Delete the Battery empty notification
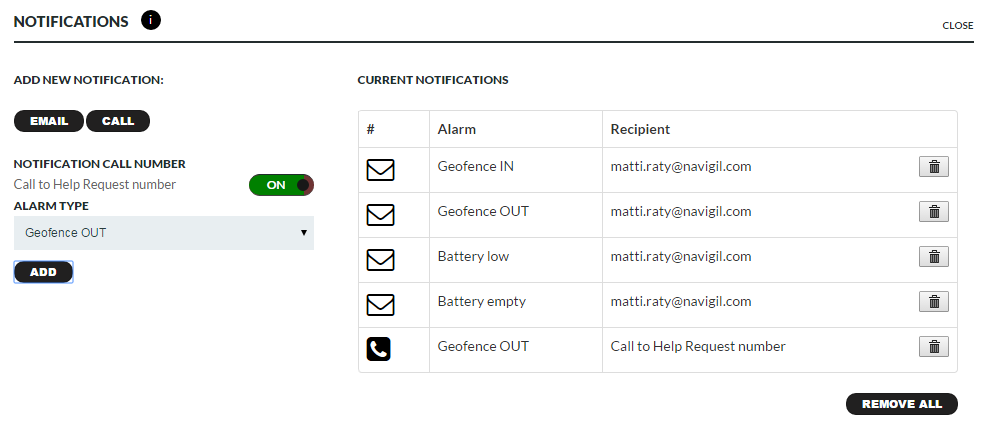984x432 pixels. point(933,302)
